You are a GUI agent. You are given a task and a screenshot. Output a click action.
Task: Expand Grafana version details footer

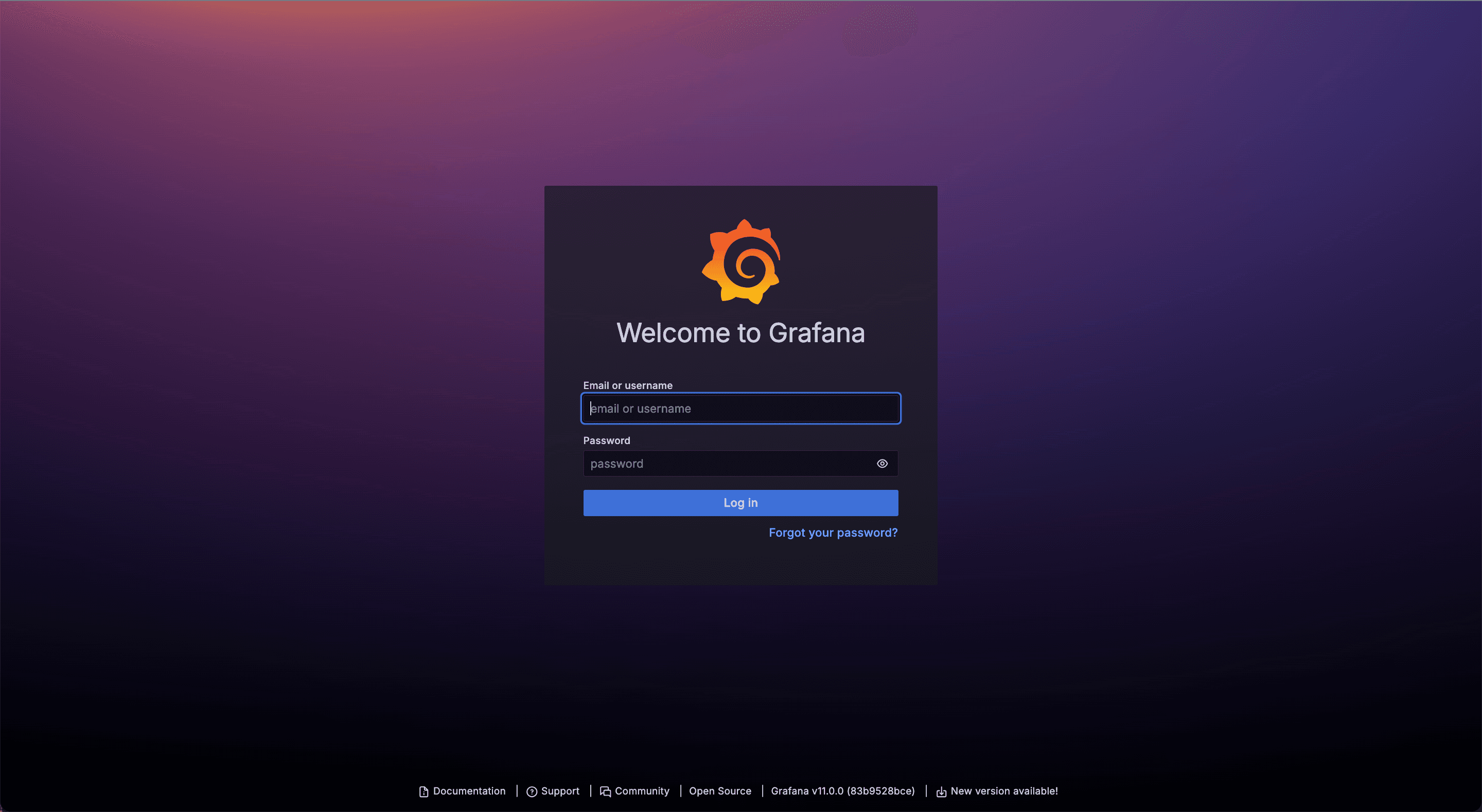[x=843, y=790]
